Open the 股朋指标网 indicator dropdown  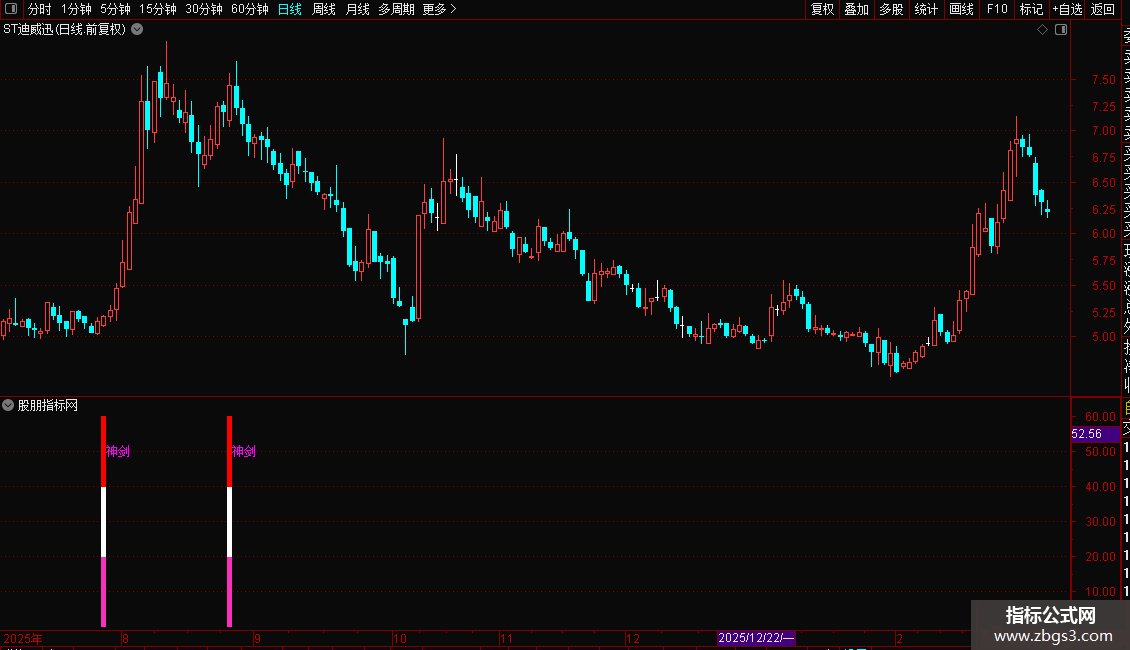[8, 406]
